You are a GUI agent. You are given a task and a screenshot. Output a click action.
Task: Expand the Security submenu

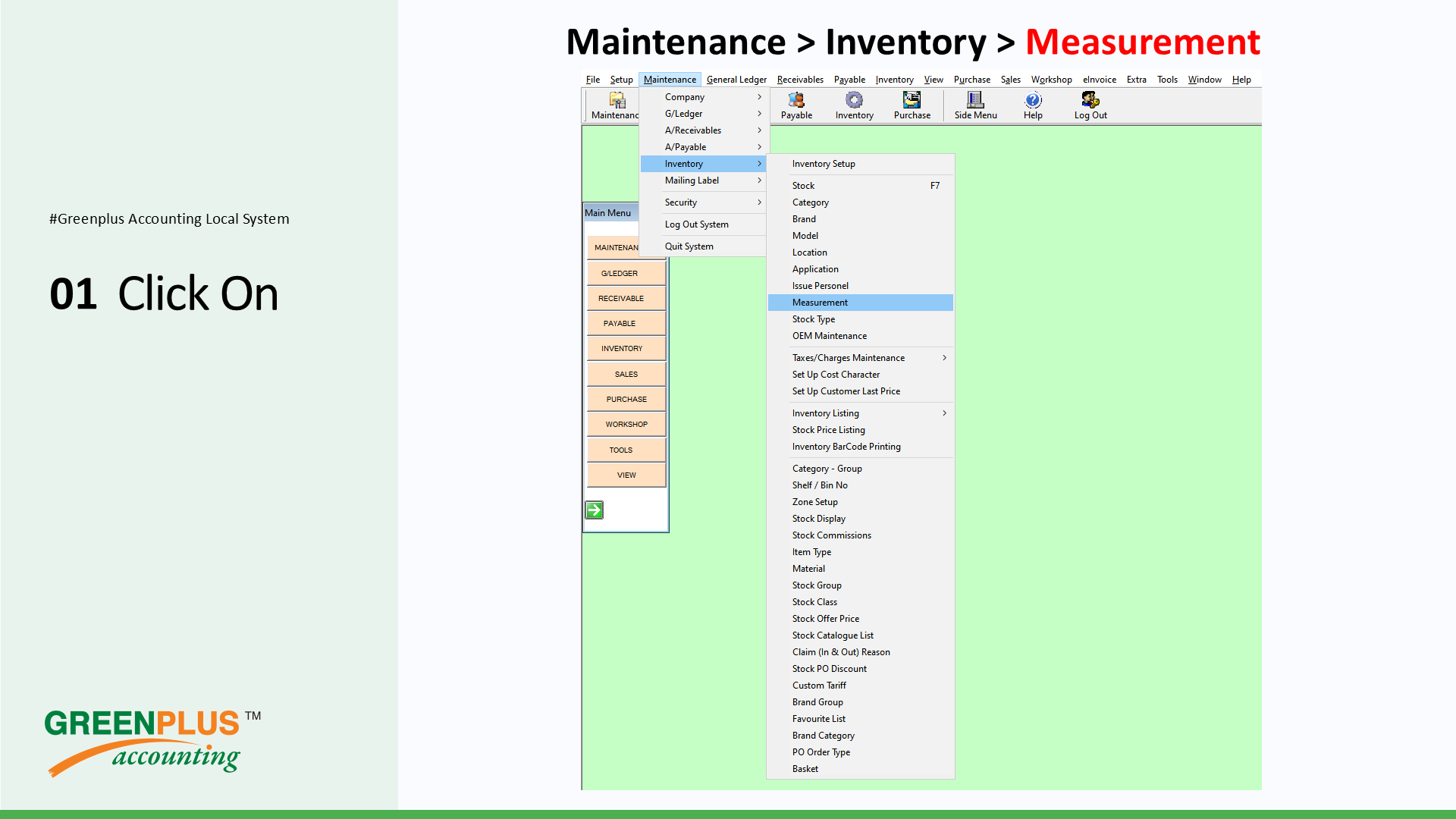point(704,202)
